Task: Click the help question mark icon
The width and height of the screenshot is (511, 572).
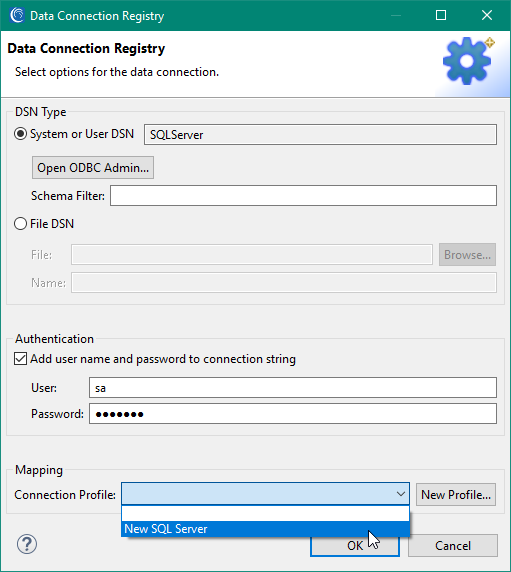Action: tap(27, 544)
